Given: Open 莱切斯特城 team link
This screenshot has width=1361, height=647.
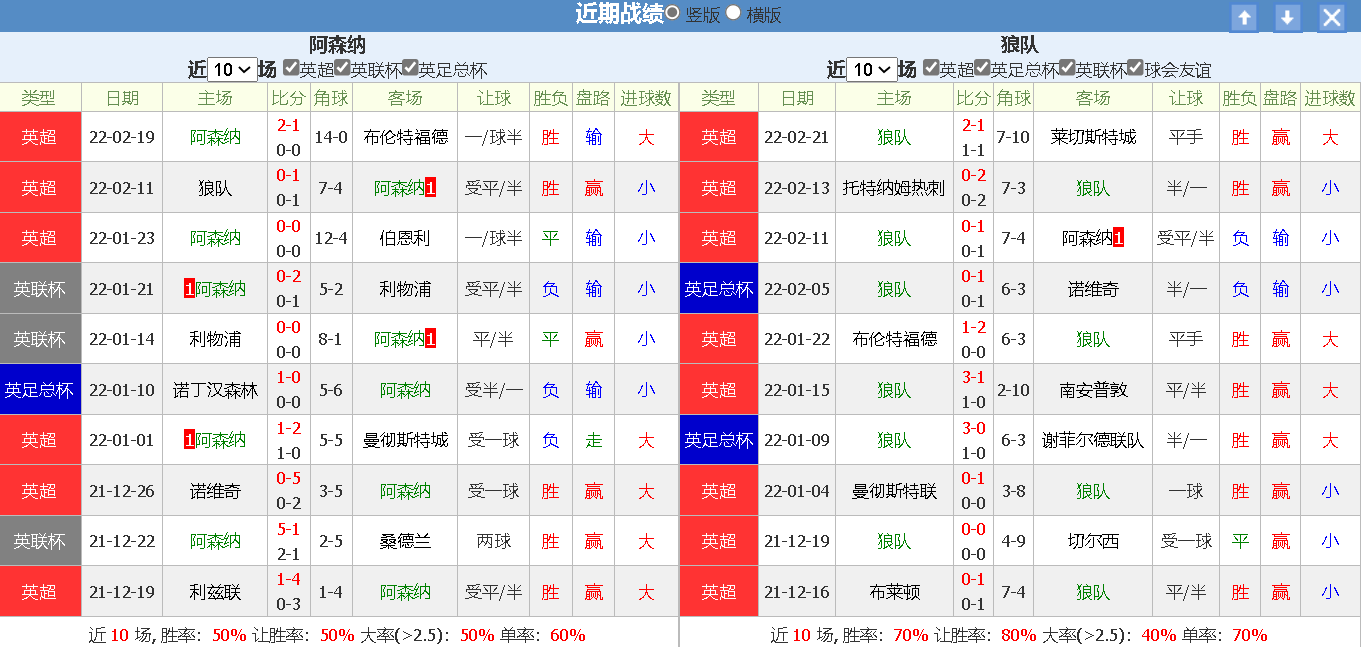Looking at the screenshot, I should (x=1093, y=137).
